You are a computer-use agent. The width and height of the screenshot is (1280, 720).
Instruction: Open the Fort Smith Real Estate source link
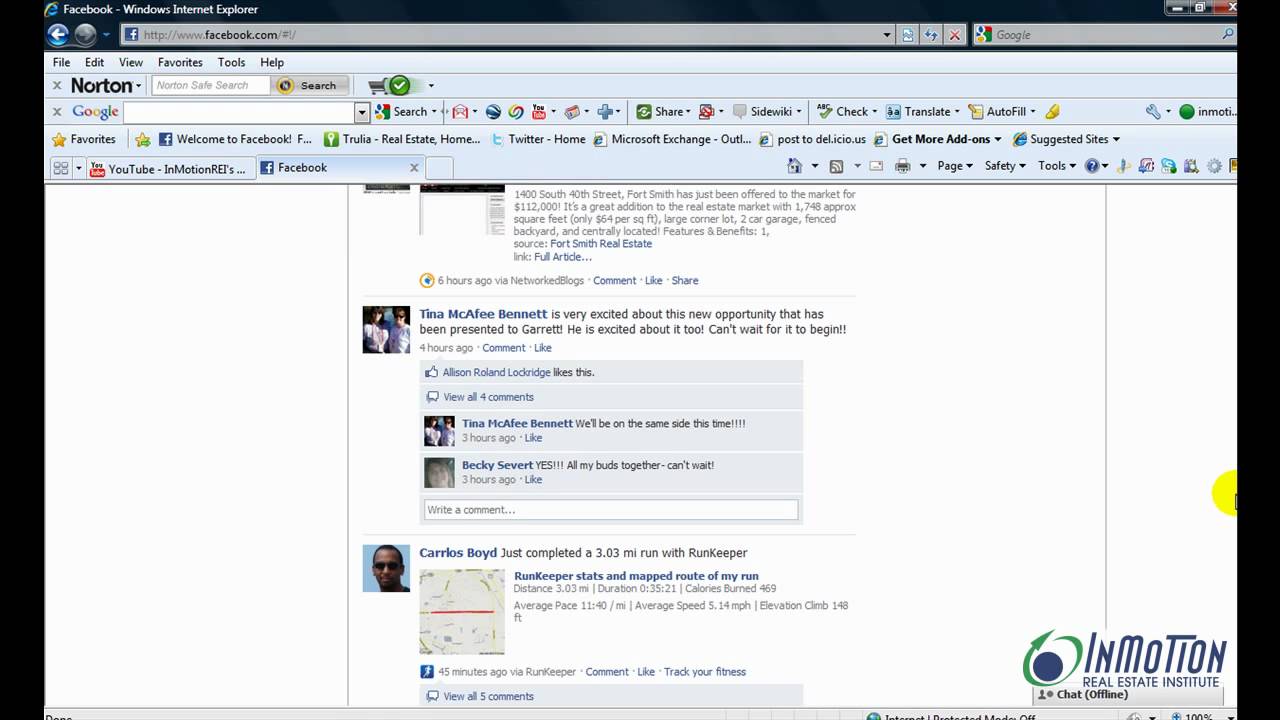pos(601,244)
